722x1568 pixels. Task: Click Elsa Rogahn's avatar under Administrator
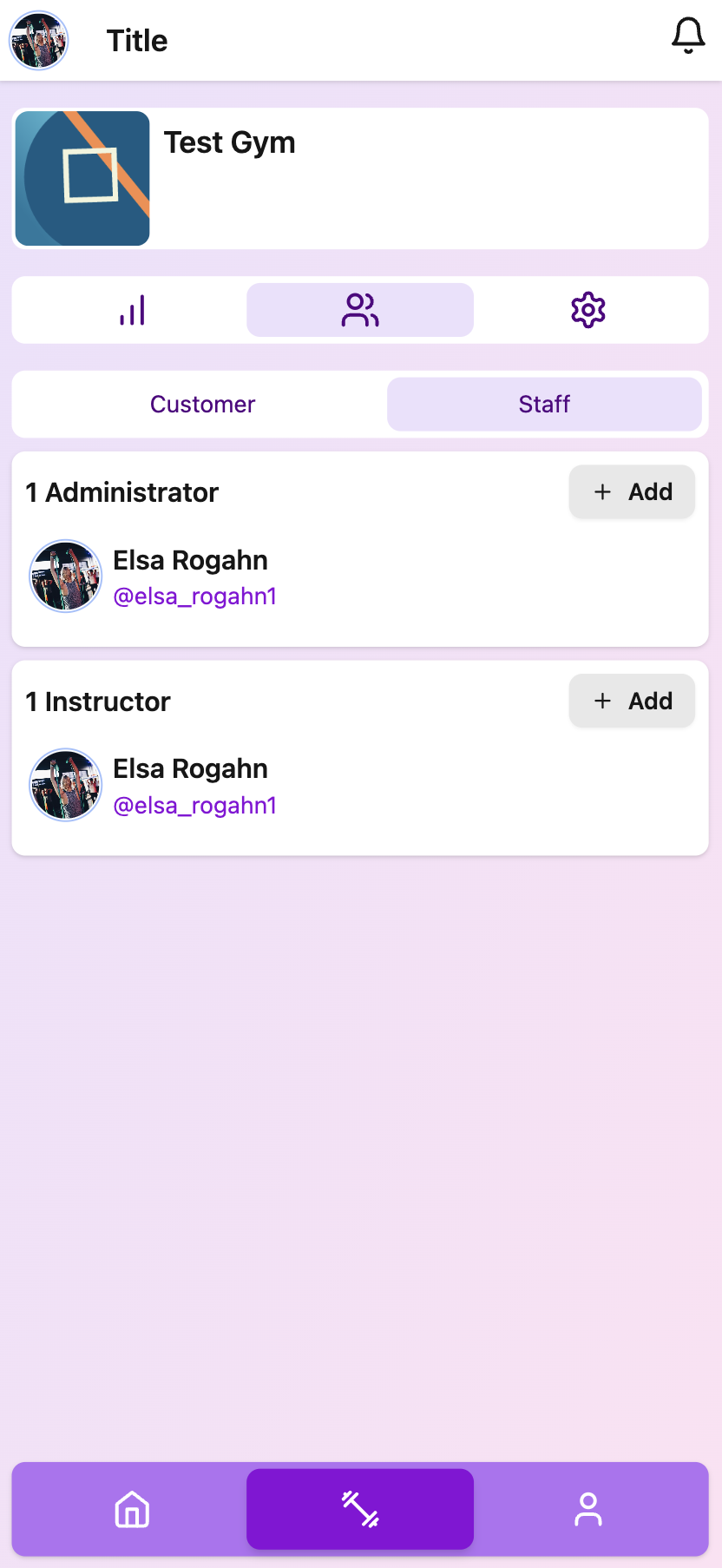click(x=65, y=576)
